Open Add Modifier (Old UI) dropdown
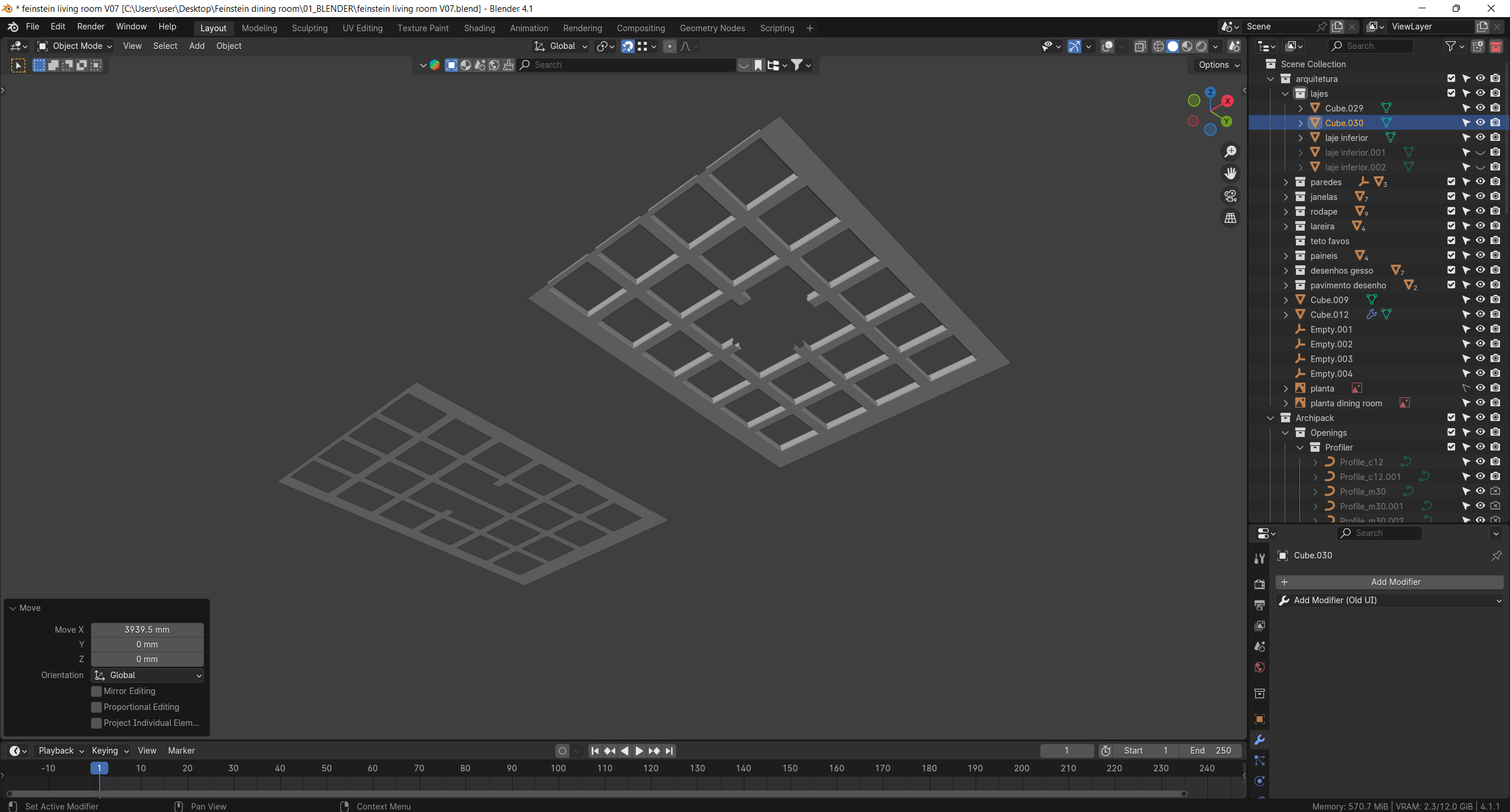This screenshot has height=812, width=1510. pyautogui.click(x=1389, y=600)
